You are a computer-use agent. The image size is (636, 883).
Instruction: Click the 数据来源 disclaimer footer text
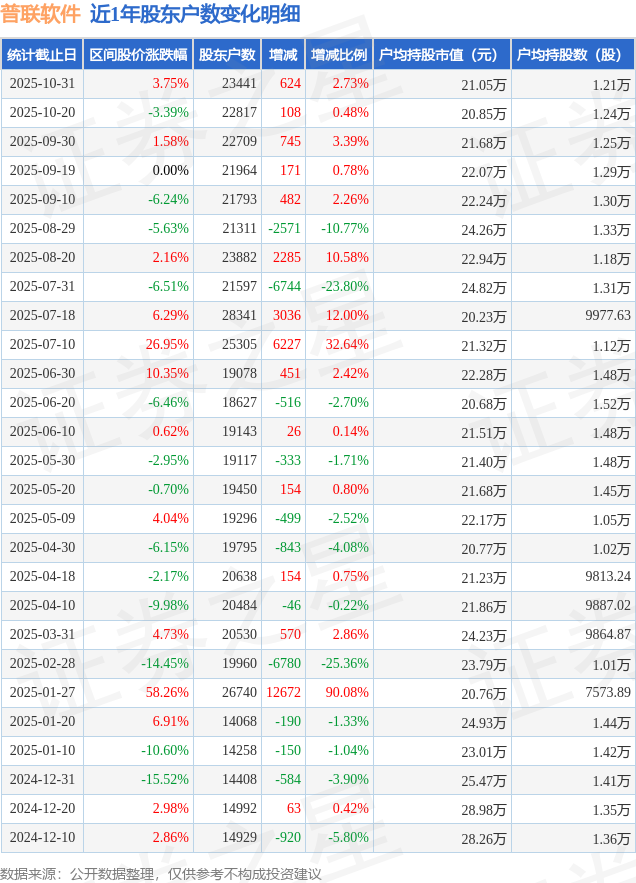point(161,873)
